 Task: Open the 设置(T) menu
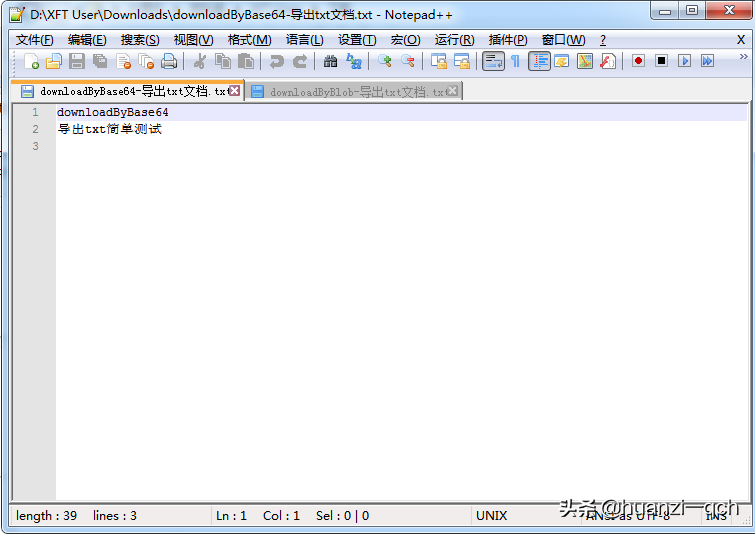(357, 40)
